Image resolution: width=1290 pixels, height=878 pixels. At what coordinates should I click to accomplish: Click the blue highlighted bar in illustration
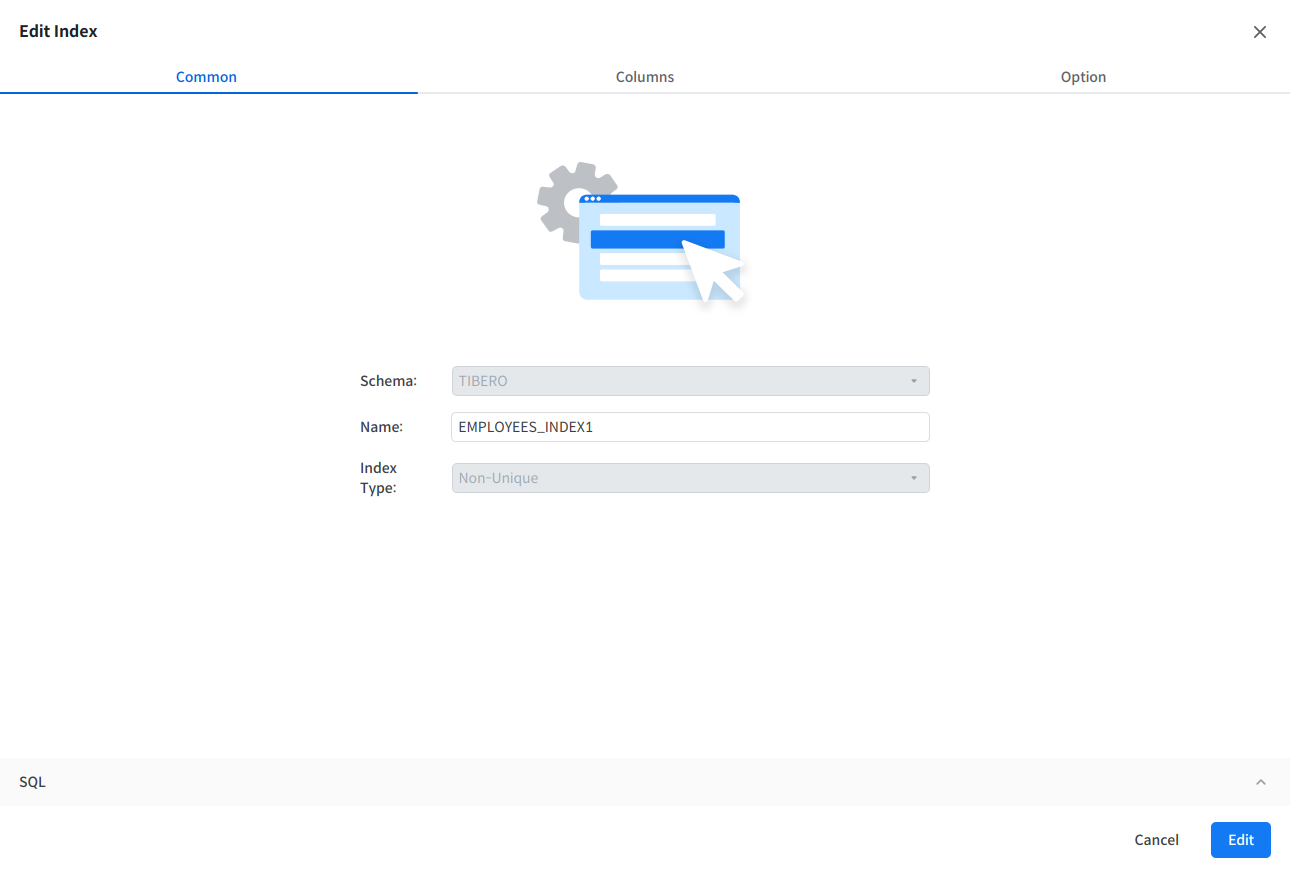tap(640, 239)
